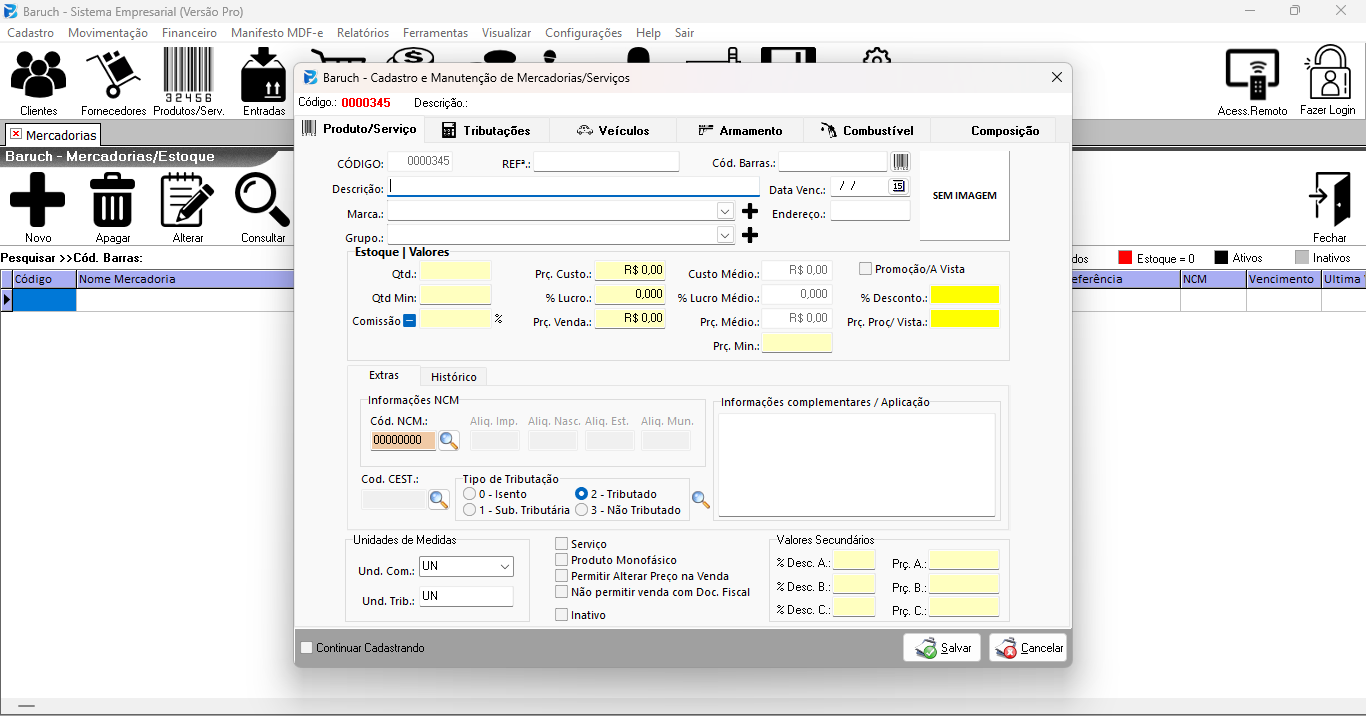The width and height of the screenshot is (1366, 716).
Task: Open the Entradas module
Action: point(264,82)
